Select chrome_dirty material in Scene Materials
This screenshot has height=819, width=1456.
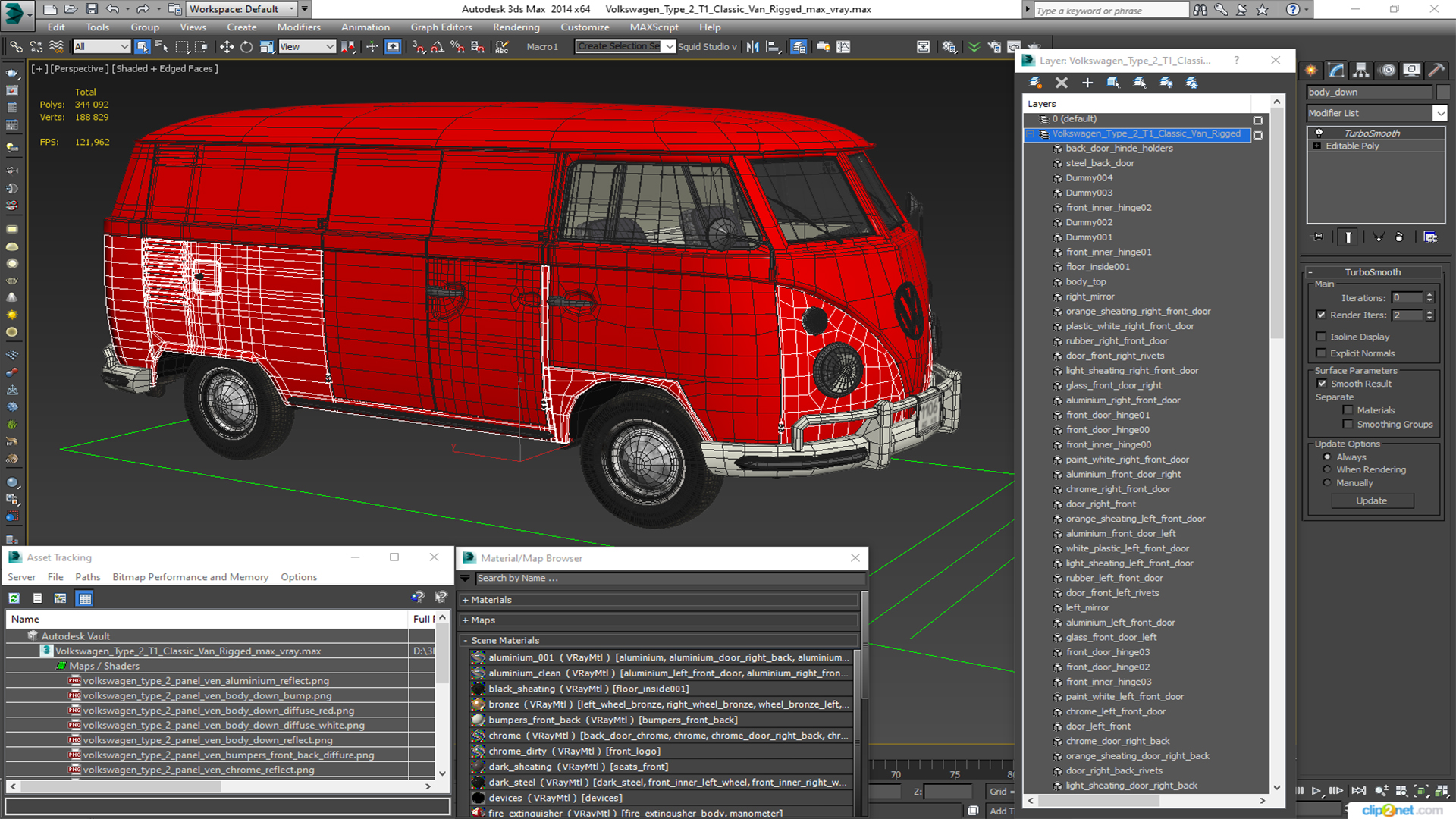661,752
